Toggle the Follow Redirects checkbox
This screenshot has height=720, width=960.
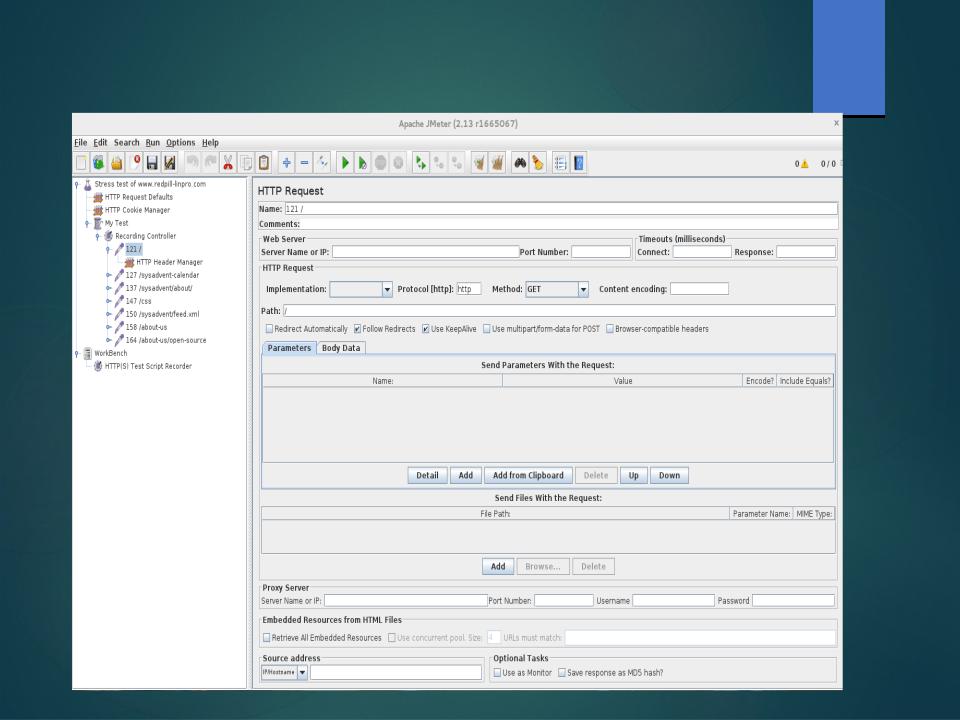[358, 329]
